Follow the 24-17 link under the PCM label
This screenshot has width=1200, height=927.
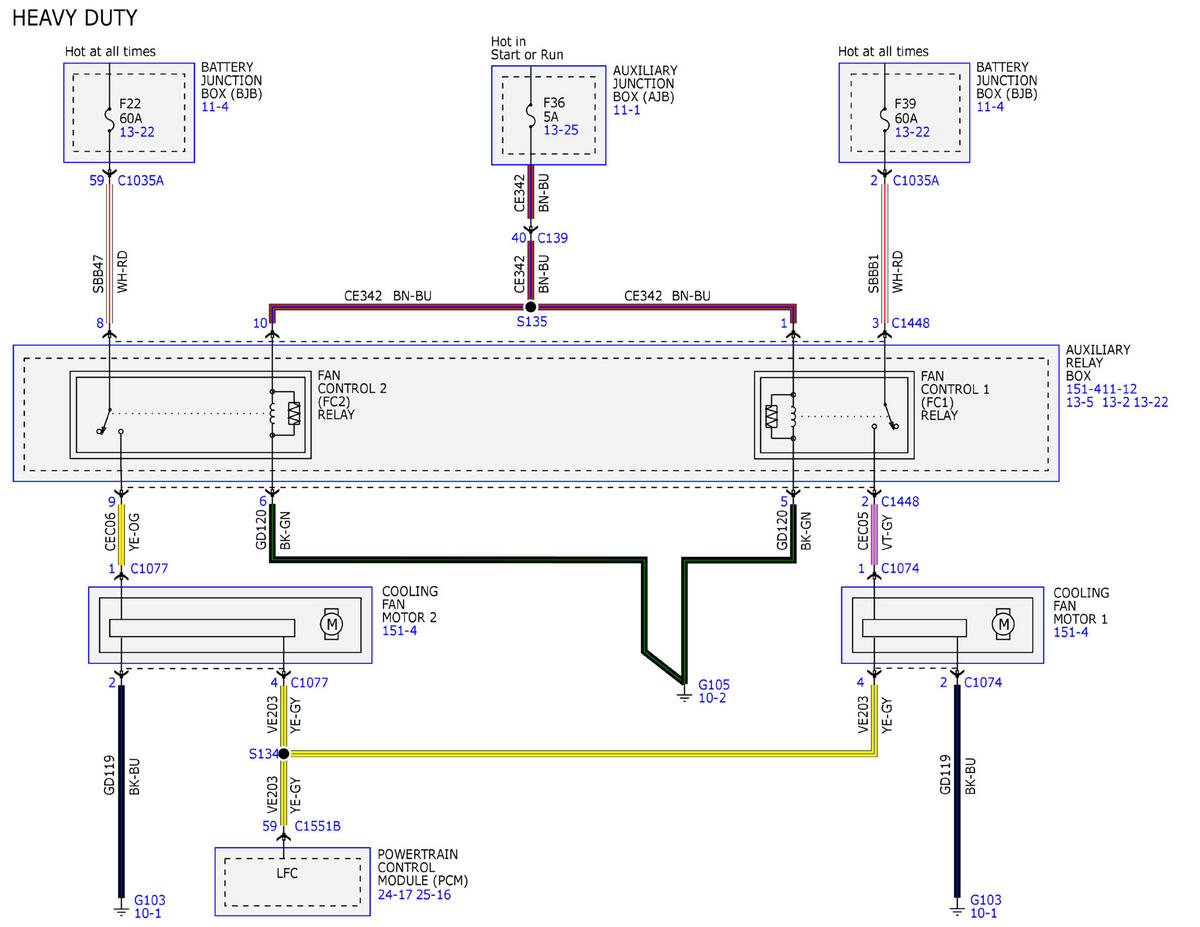pos(395,894)
